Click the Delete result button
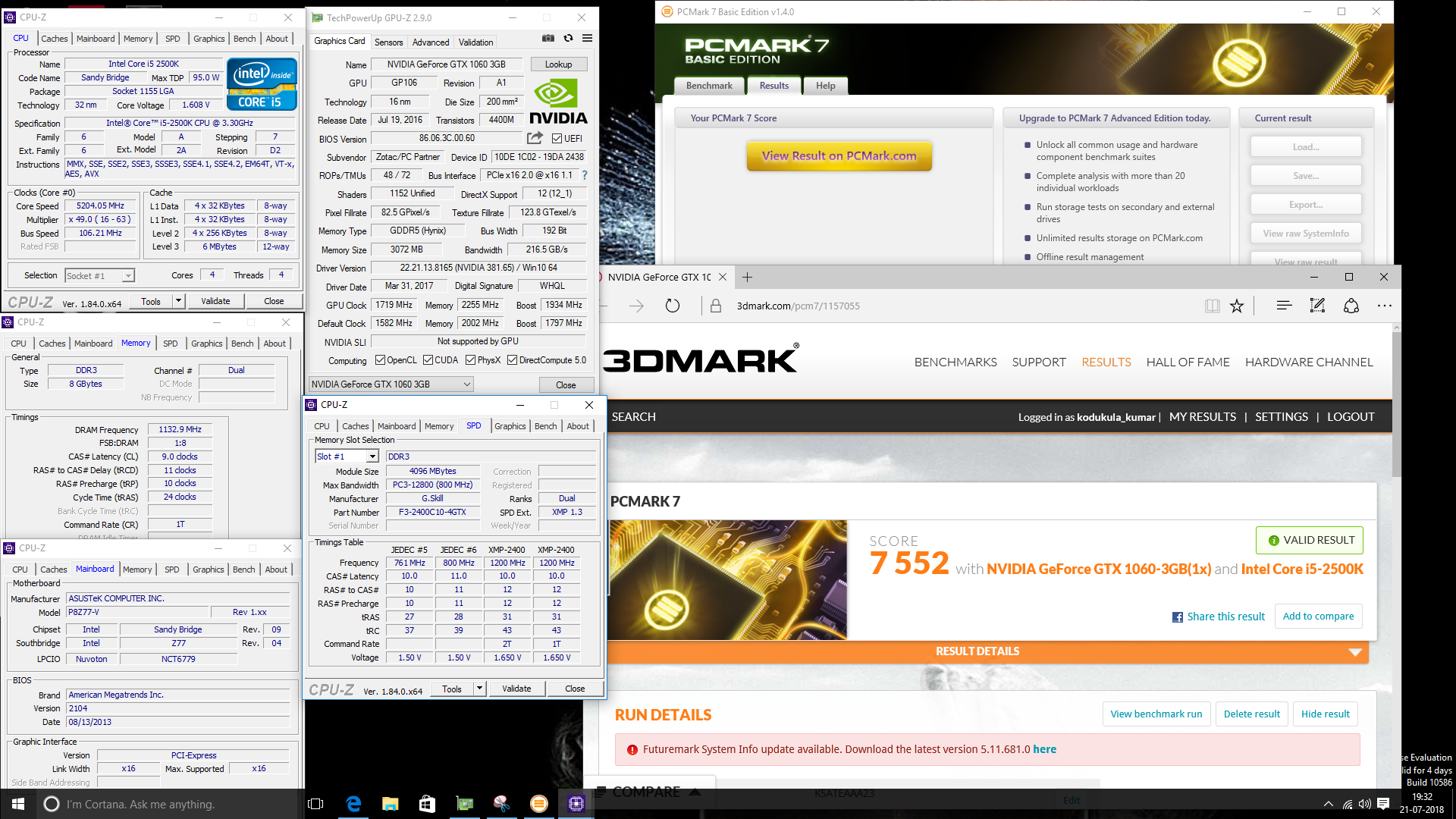 (x=1251, y=714)
